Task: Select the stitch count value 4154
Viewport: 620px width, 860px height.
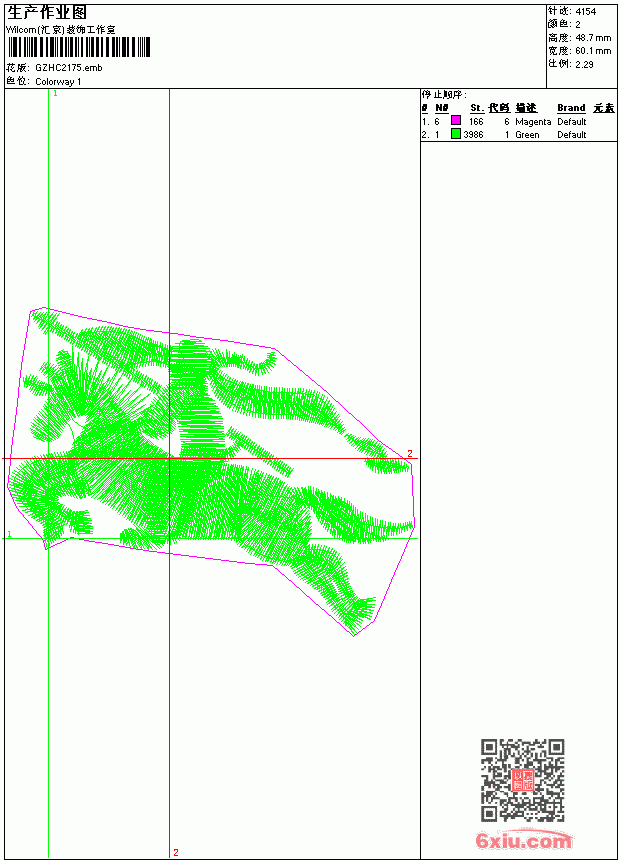Action: click(585, 12)
